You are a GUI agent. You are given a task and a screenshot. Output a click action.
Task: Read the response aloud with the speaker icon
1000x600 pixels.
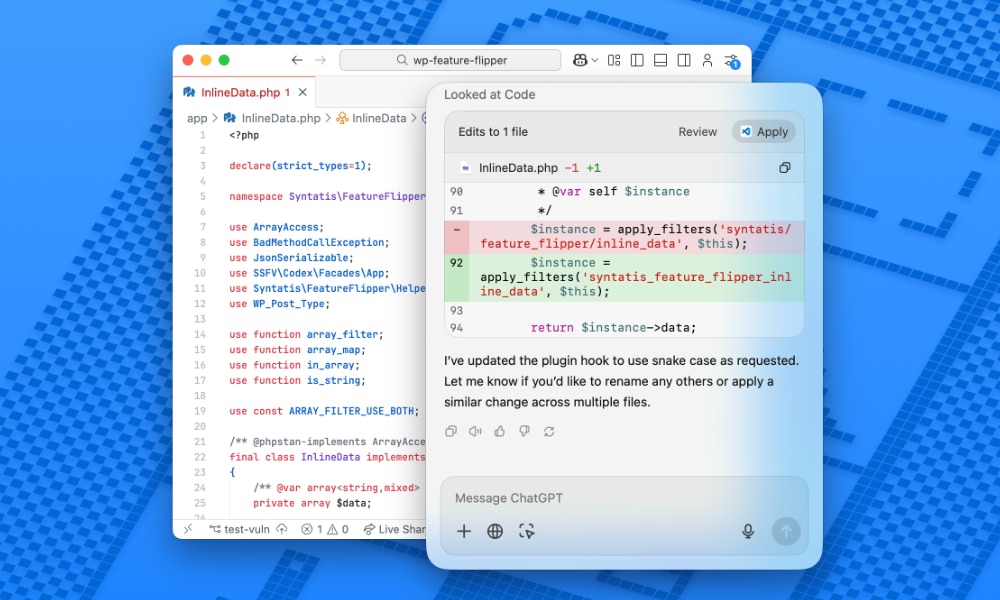coord(475,432)
